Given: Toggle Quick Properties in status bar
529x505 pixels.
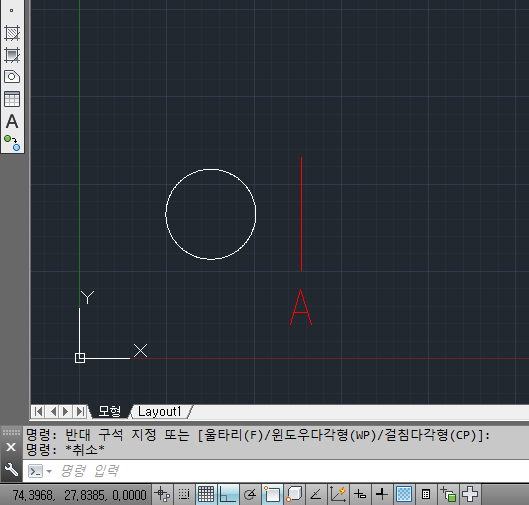Looking at the screenshot, I should click(x=426, y=495).
